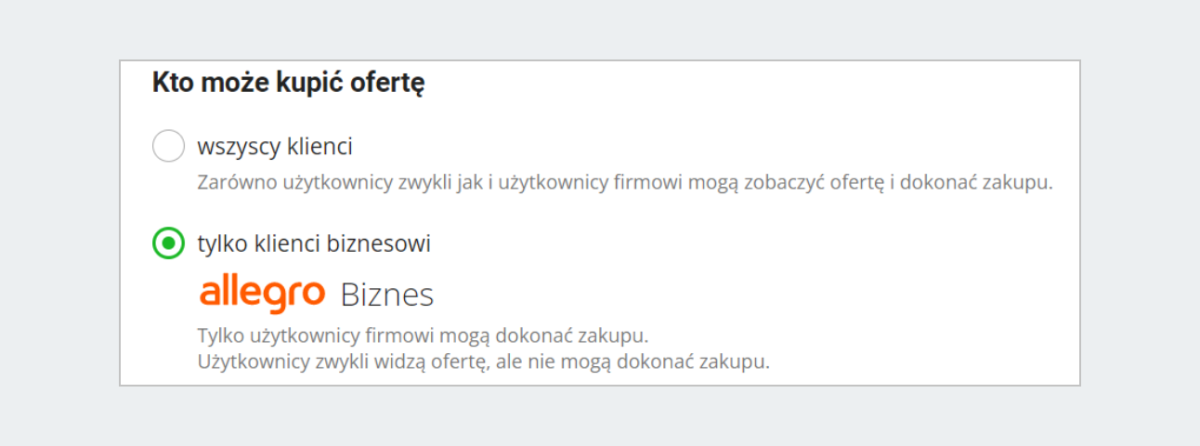Click the word "klienci" in the first option
Viewport: 1200px width, 446px height.
[x=318, y=147]
